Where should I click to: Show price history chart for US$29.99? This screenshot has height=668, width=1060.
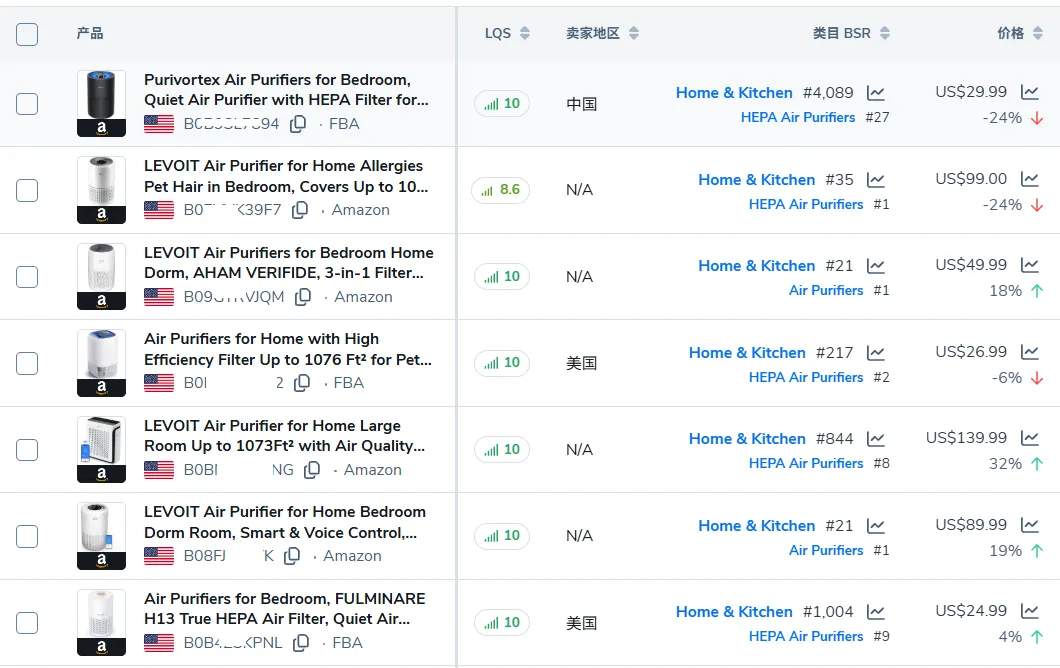(1030, 91)
